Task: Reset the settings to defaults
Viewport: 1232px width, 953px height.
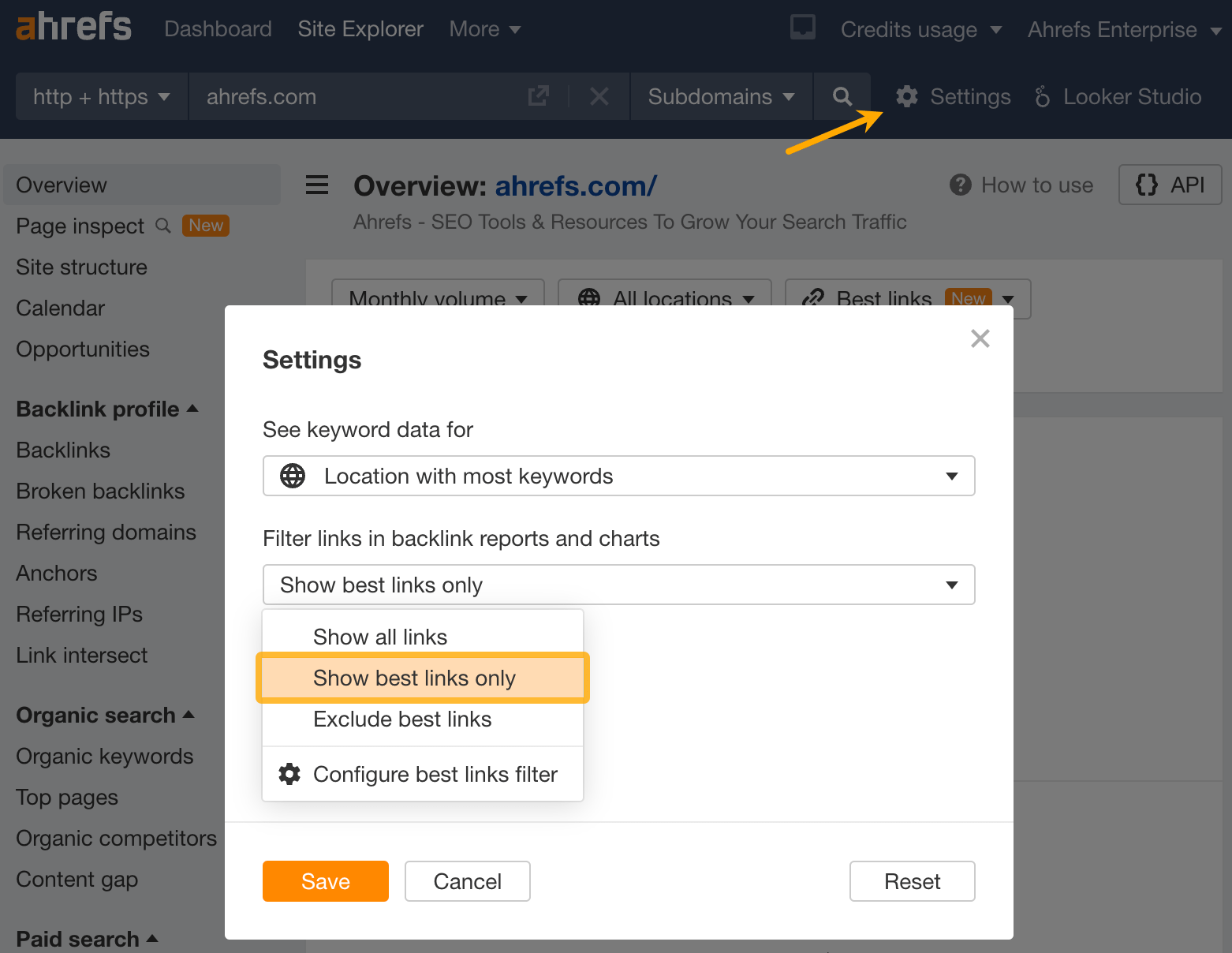Action: coord(912,881)
